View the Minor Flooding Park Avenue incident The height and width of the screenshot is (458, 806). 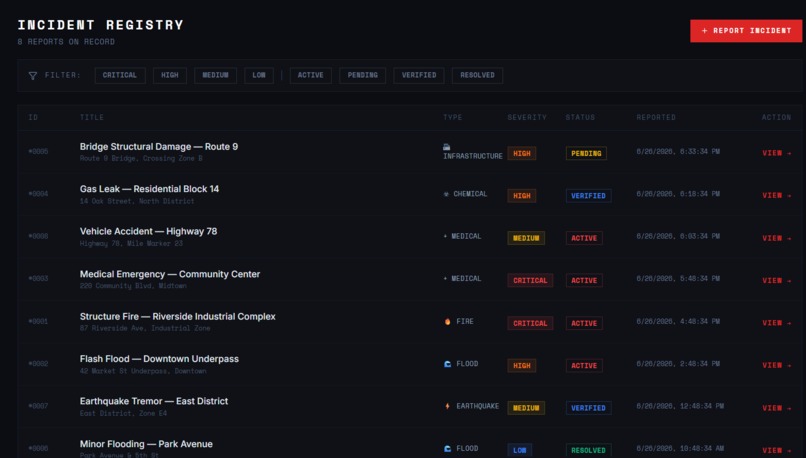(x=777, y=450)
